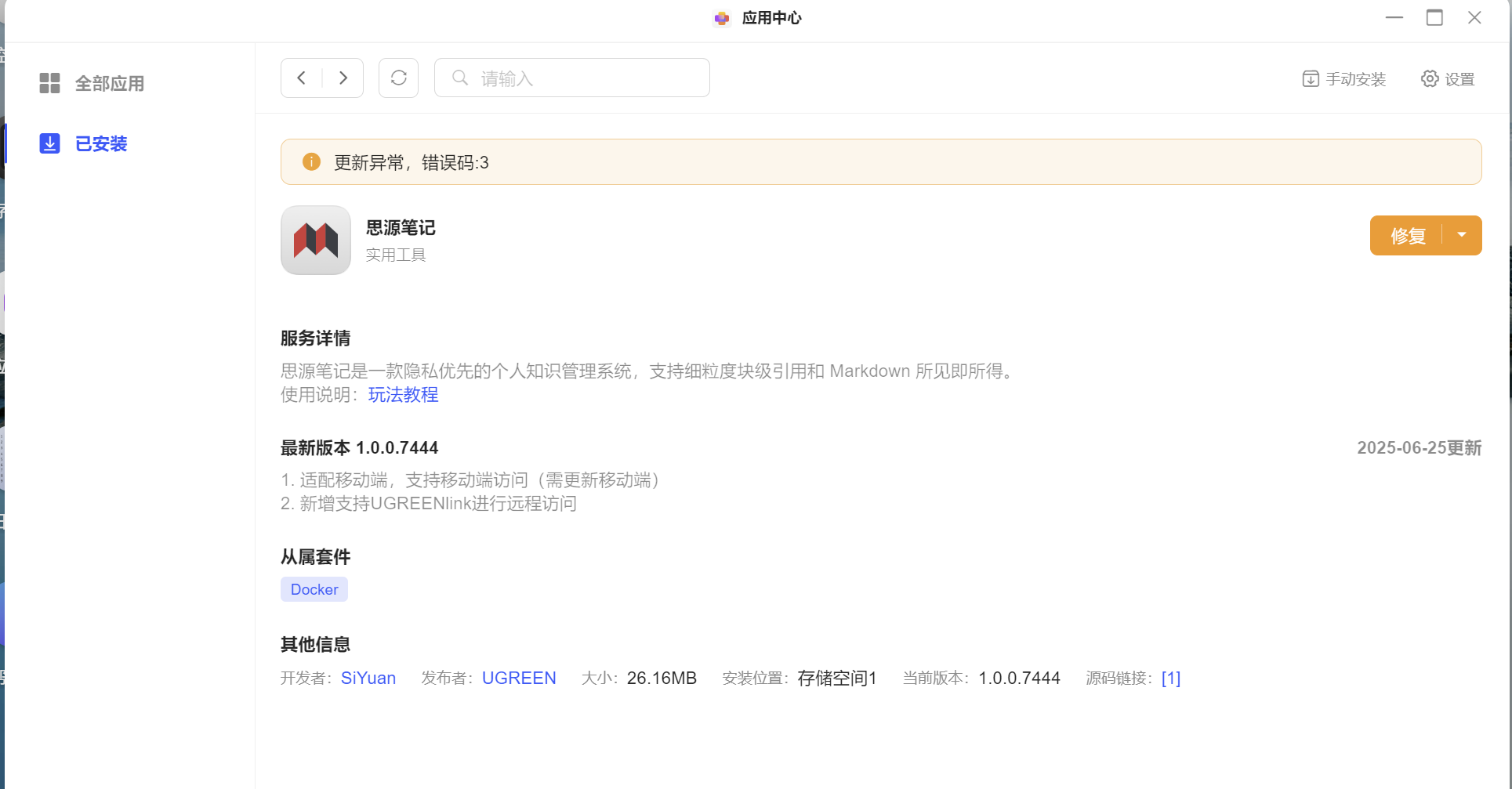
Task: Click the 从属套件 heading
Action: pyautogui.click(x=316, y=557)
